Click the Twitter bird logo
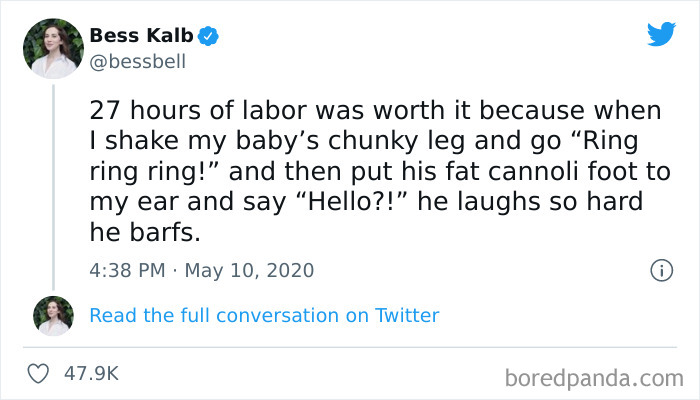This screenshot has width=700, height=400. [661, 34]
